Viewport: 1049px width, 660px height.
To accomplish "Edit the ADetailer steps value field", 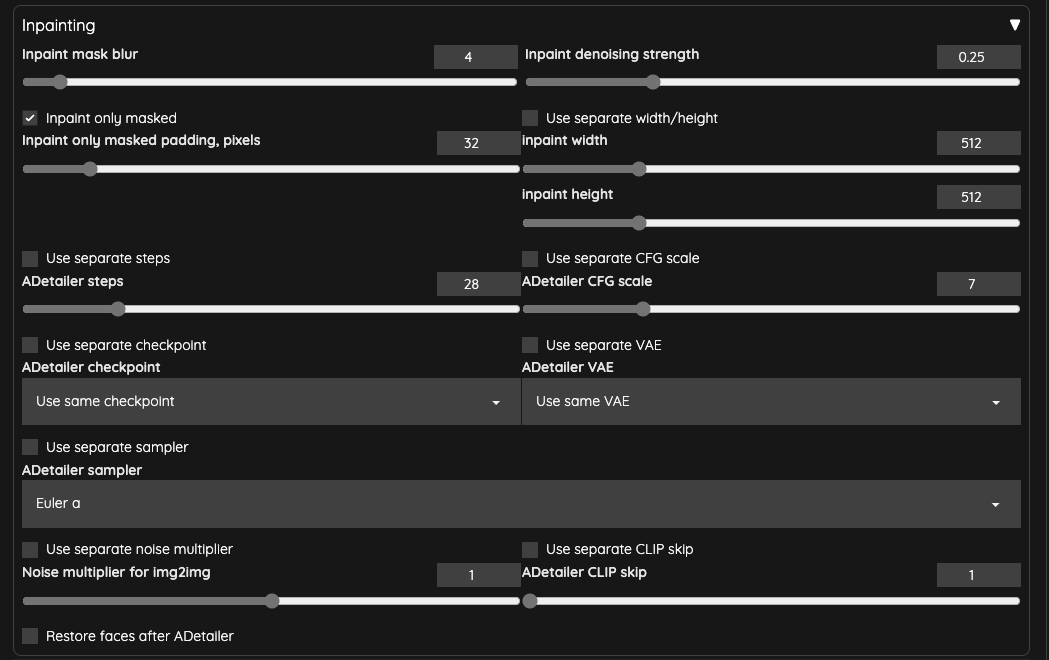I will (478, 284).
